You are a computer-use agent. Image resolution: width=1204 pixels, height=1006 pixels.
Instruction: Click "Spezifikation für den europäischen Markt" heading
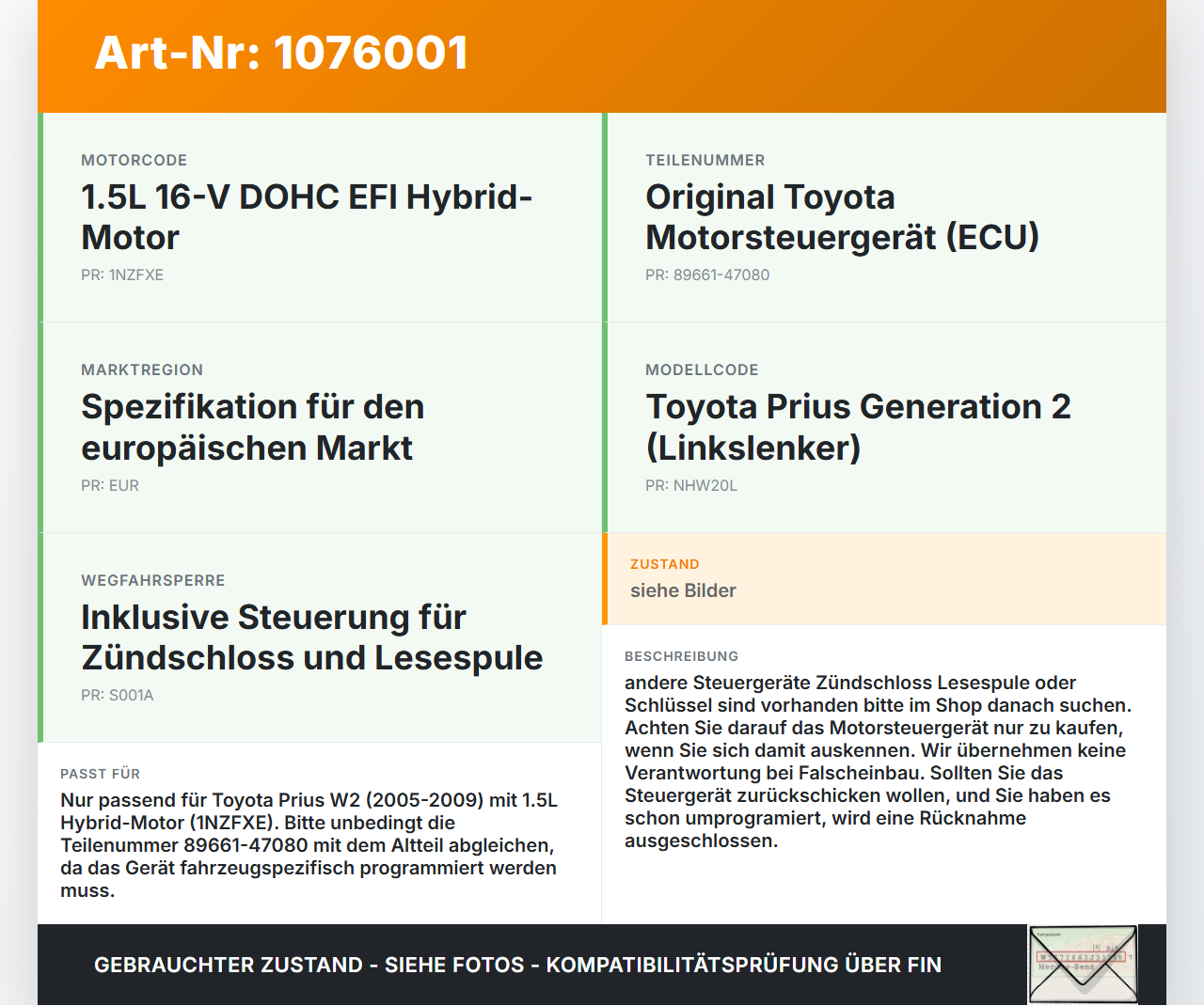click(x=252, y=428)
